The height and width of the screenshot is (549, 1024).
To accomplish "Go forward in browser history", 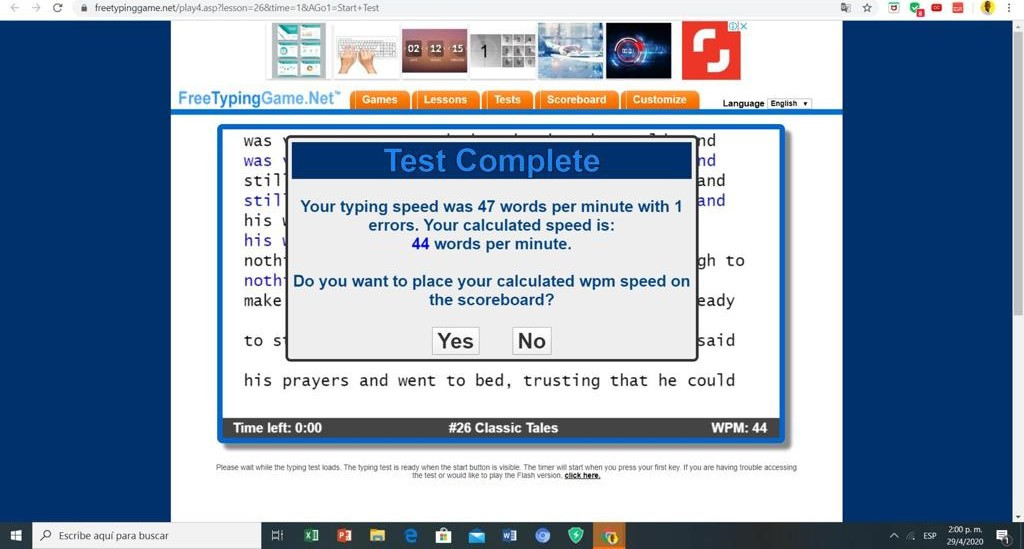I will coord(36,8).
